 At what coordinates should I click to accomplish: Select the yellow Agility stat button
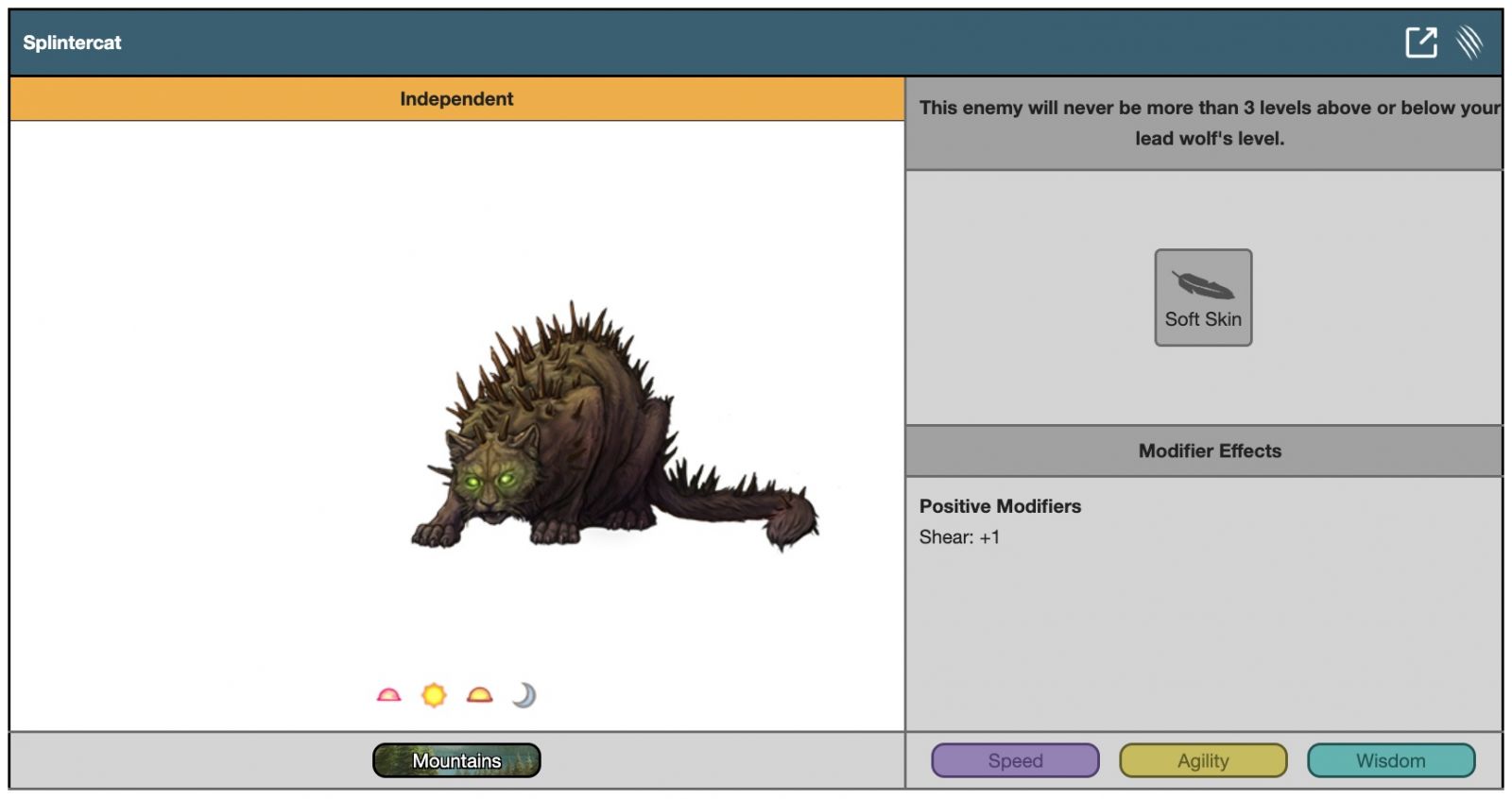pos(1203,760)
